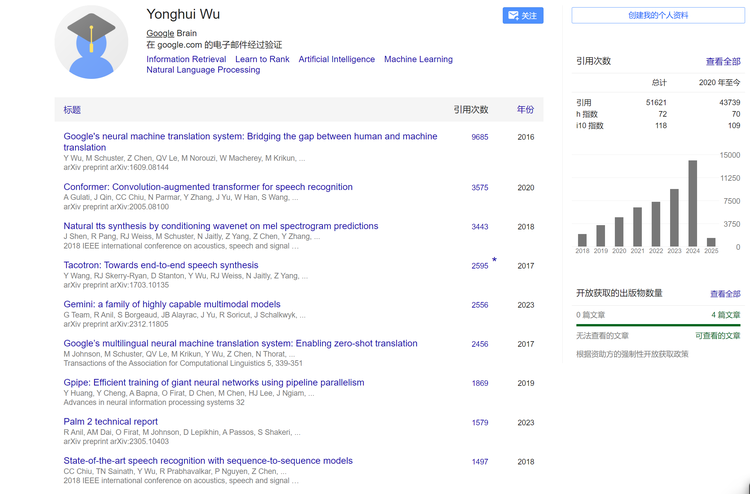Click citation count 1869
This screenshot has height=494, width=750.
[480, 383]
